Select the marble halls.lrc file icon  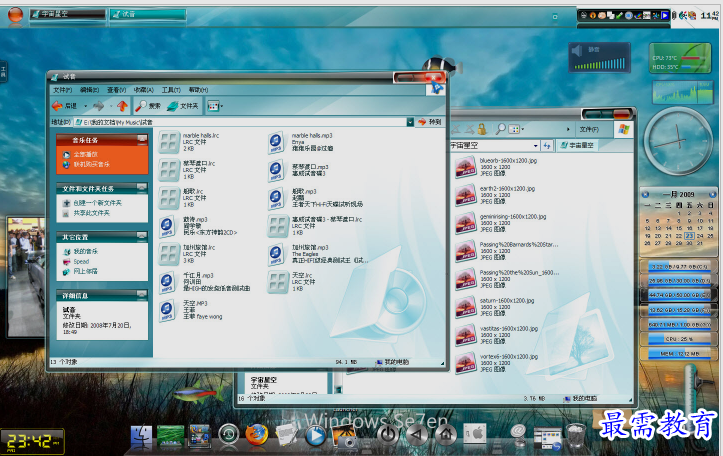click(169, 142)
